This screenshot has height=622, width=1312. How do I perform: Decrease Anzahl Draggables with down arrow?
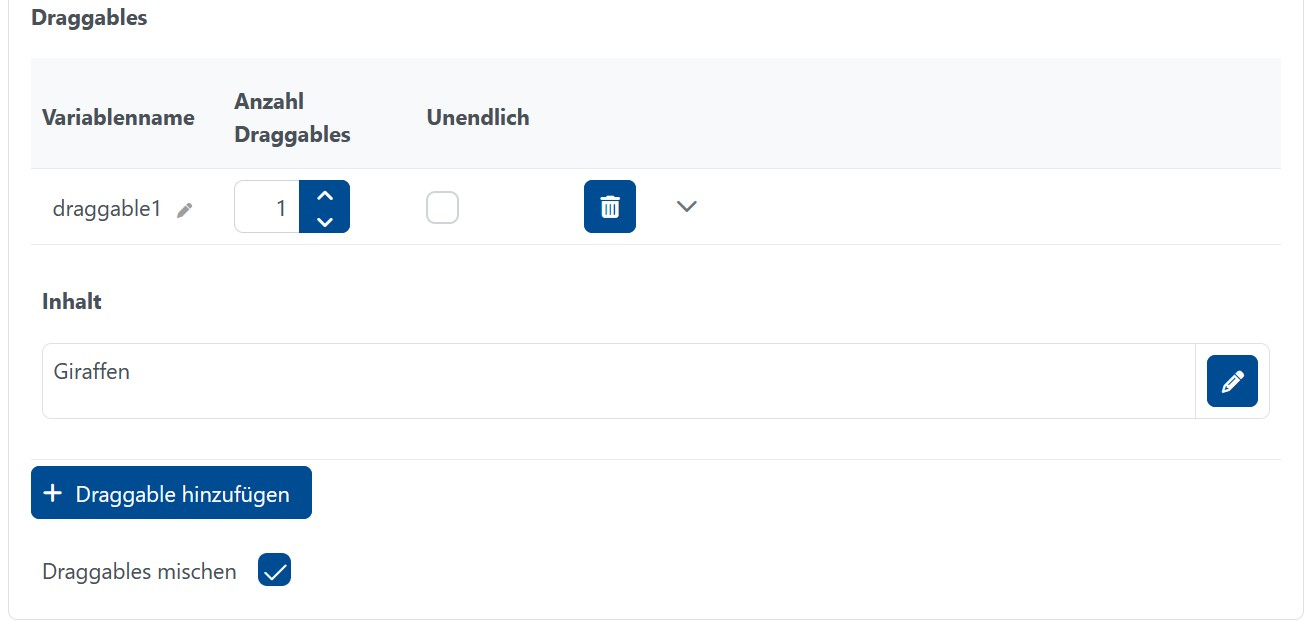click(324, 221)
